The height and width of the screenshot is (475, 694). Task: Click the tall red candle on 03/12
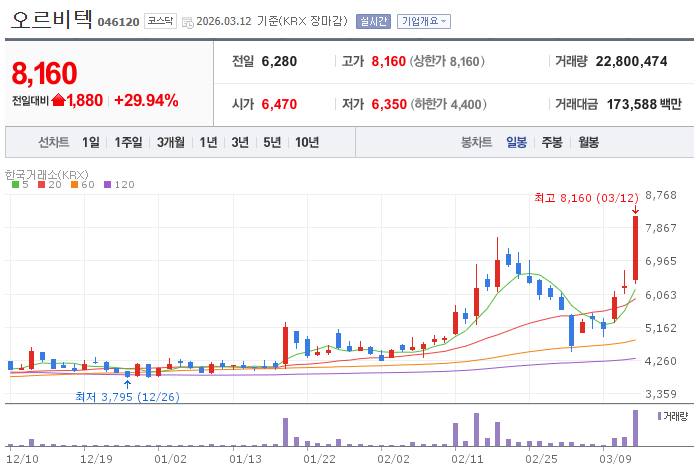point(635,248)
